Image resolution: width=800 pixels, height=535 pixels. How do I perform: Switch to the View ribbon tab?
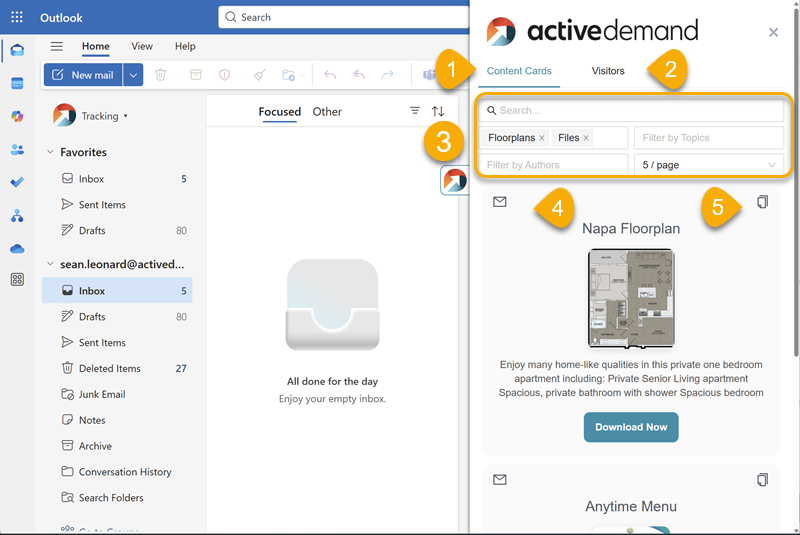[142, 46]
